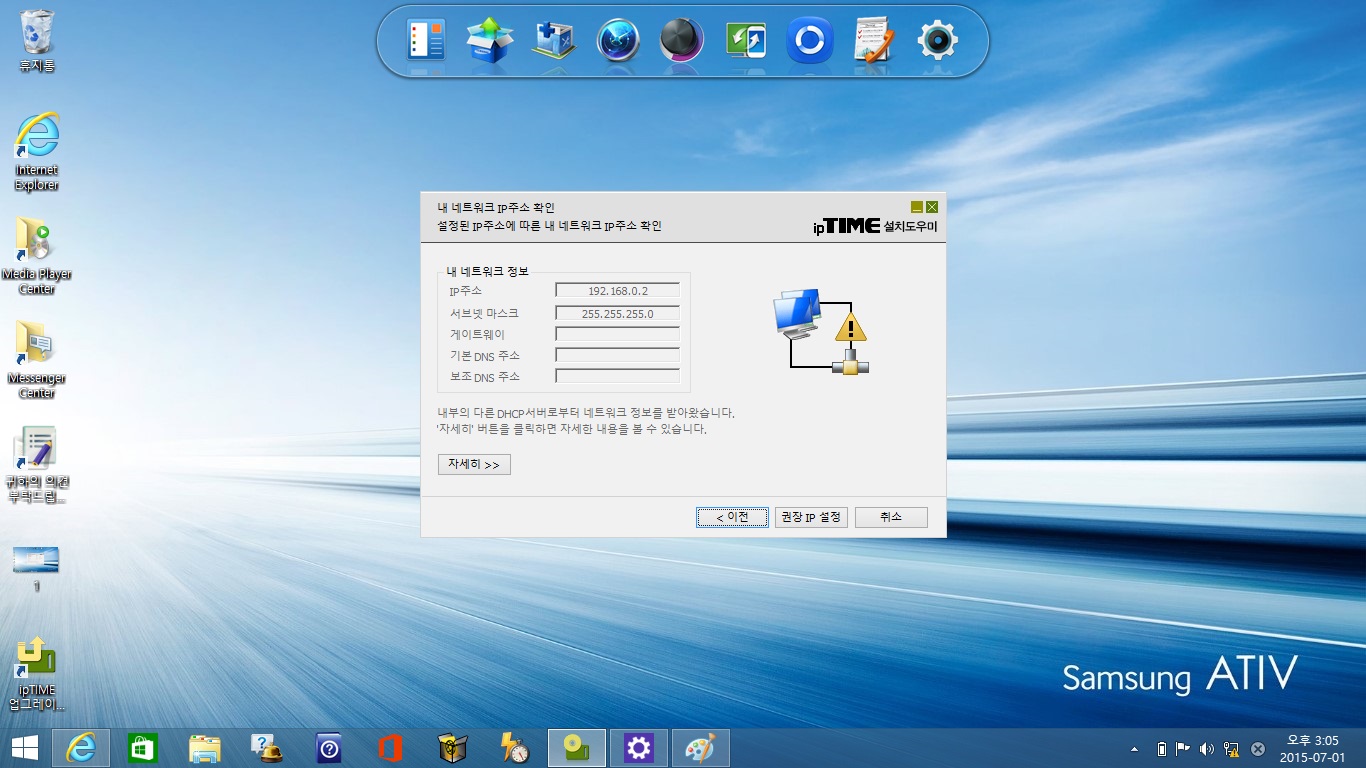Cancel the wizard with 취소 button
1366x768 pixels.
point(891,517)
